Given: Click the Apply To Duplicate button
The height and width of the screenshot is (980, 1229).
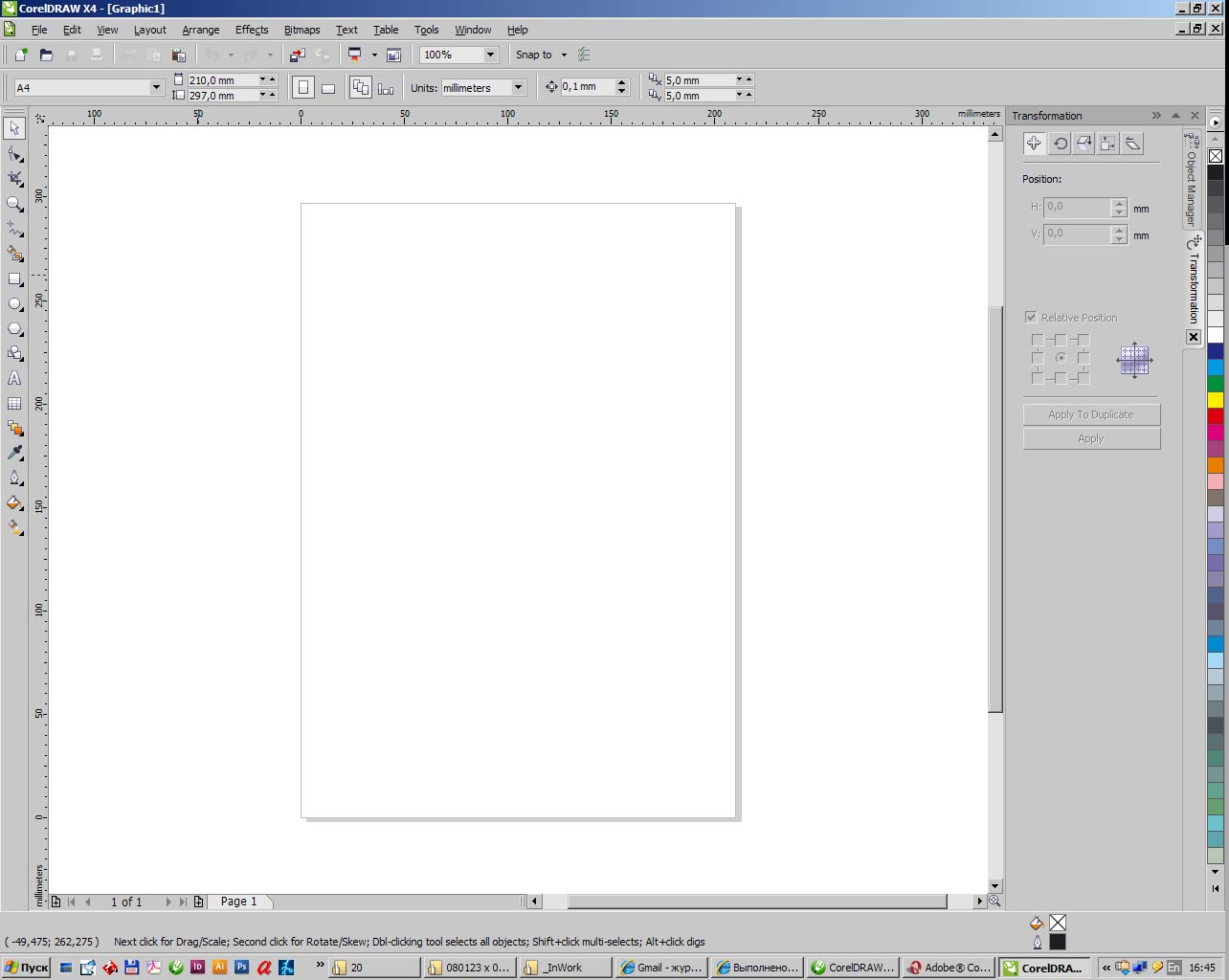Looking at the screenshot, I should coord(1091,414).
